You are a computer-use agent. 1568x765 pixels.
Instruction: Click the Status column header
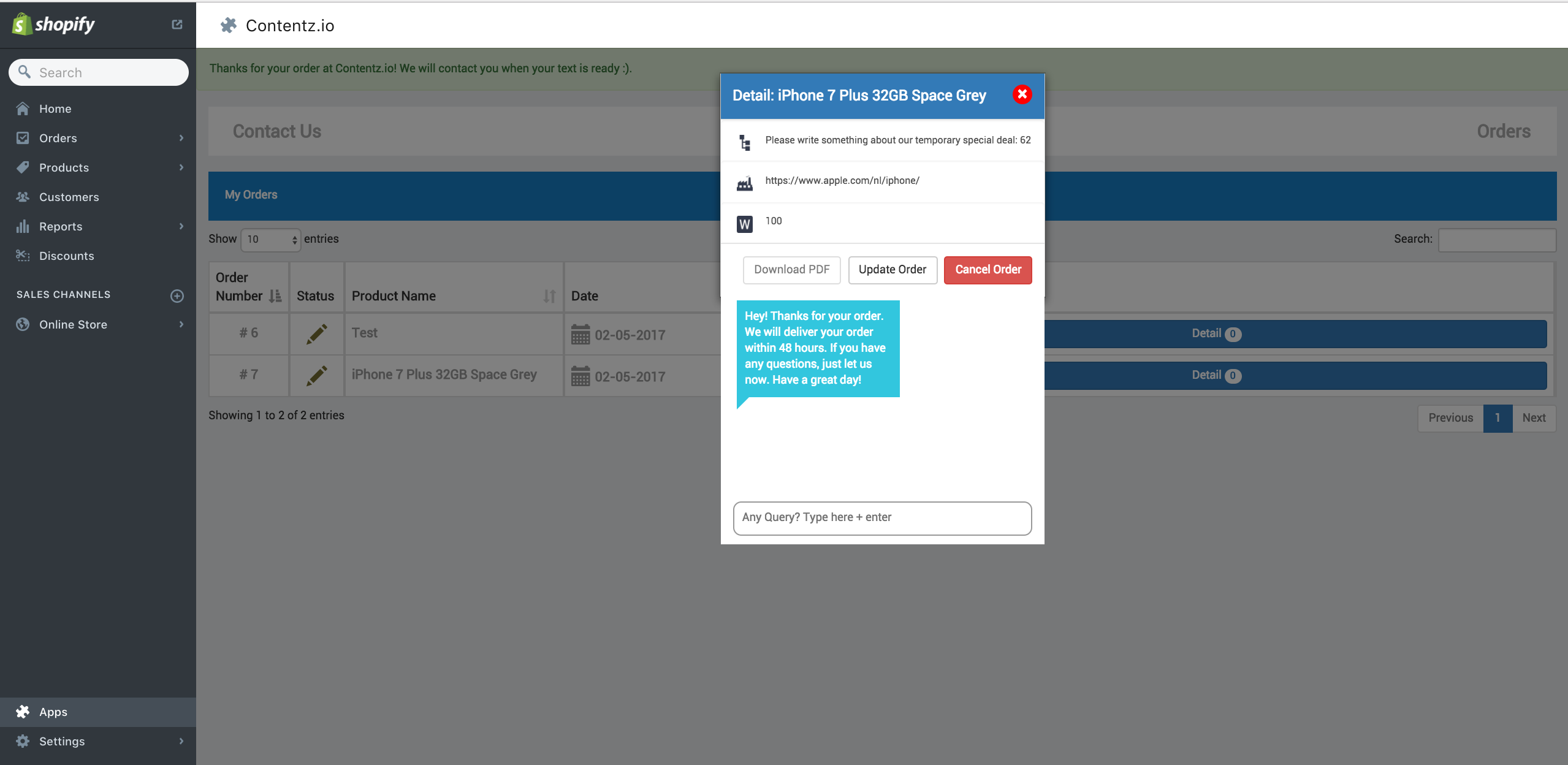[x=315, y=296]
